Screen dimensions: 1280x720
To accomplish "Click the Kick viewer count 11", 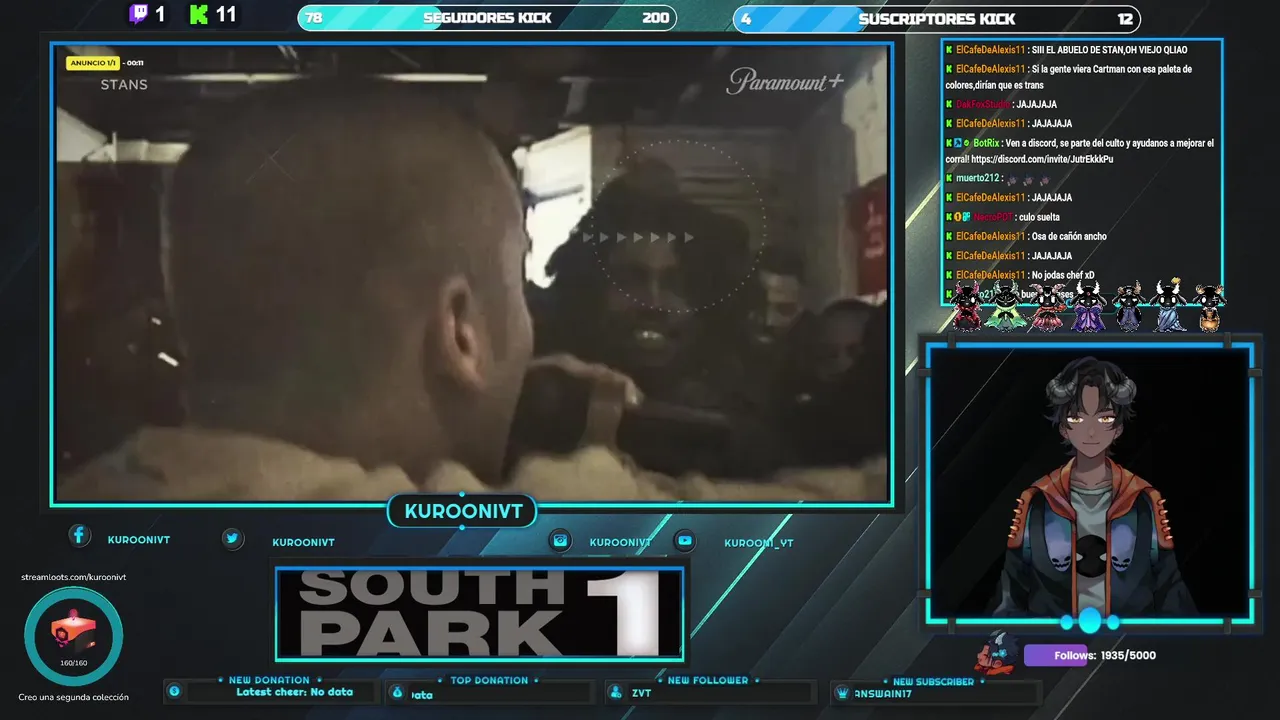I will [226, 15].
